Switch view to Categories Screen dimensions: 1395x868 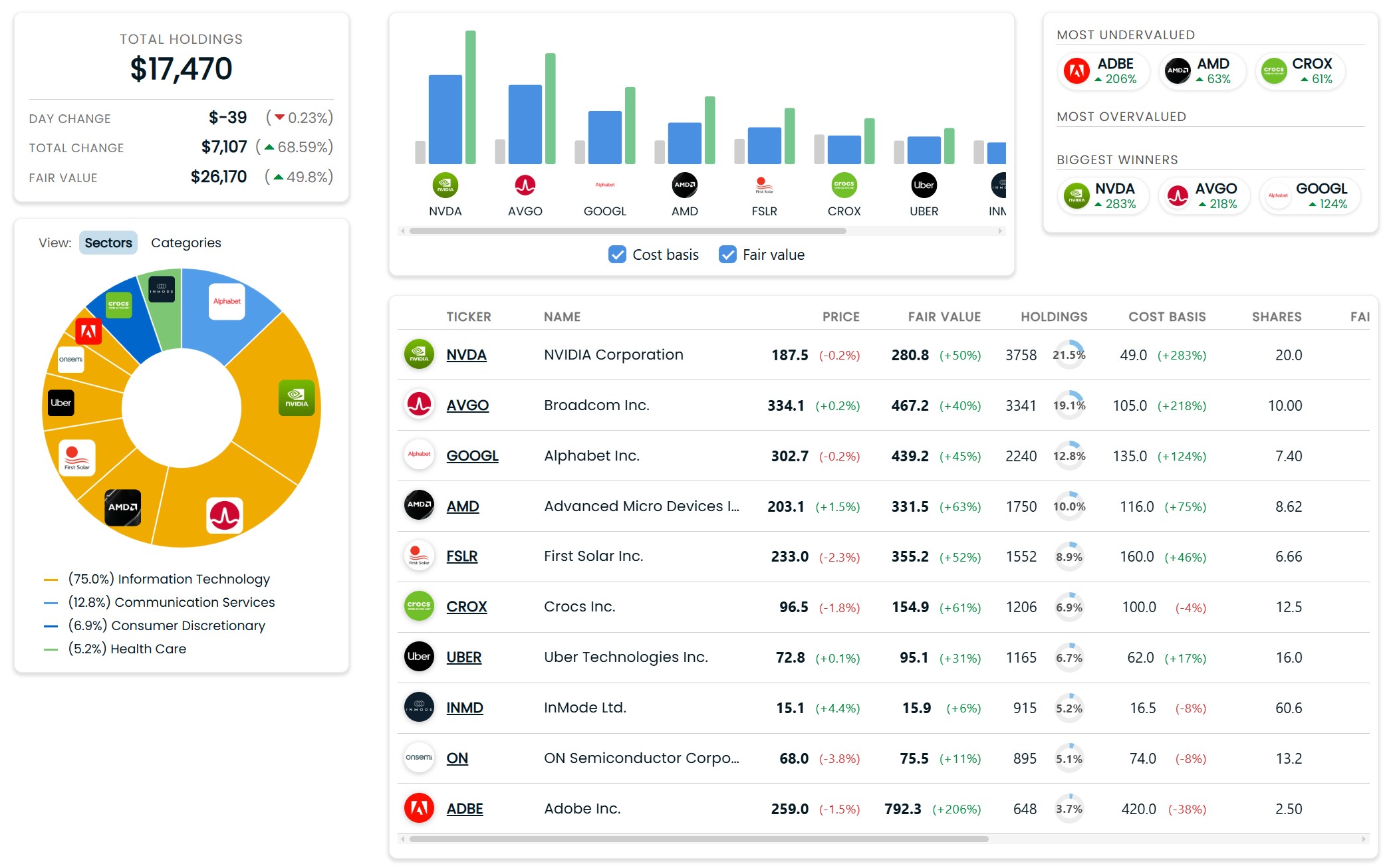point(186,243)
